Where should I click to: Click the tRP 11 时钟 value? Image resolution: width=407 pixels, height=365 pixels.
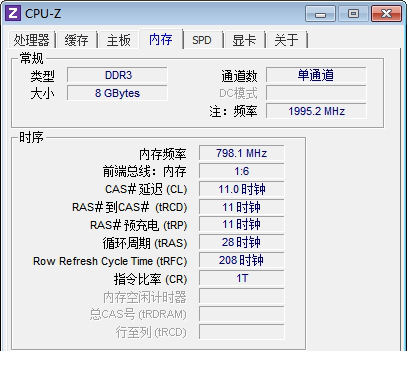click(x=242, y=224)
